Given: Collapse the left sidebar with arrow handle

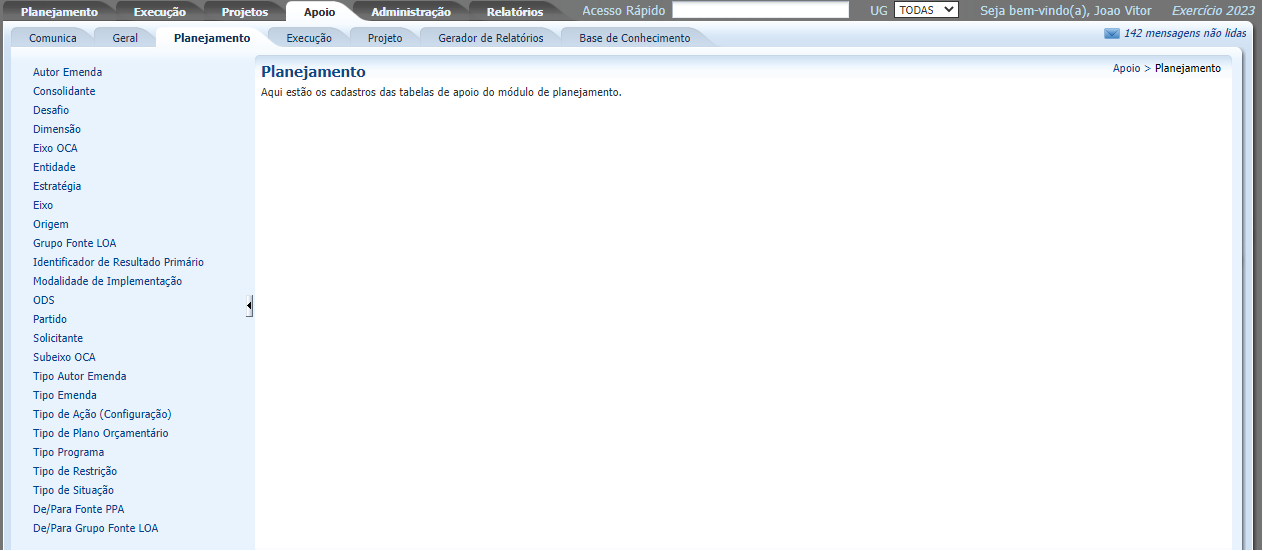Looking at the screenshot, I should [249, 306].
